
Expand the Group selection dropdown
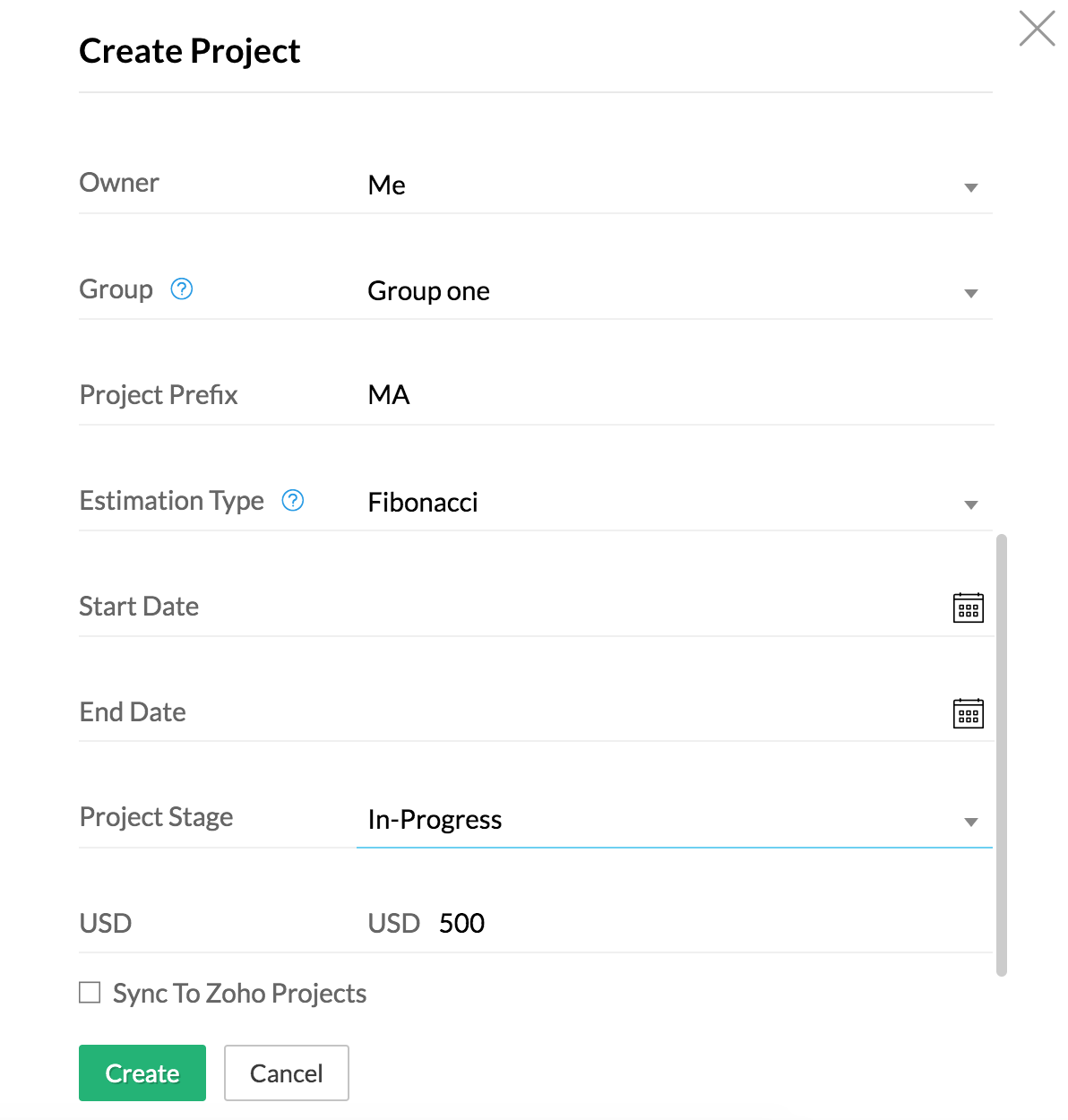pyautogui.click(x=971, y=293)
